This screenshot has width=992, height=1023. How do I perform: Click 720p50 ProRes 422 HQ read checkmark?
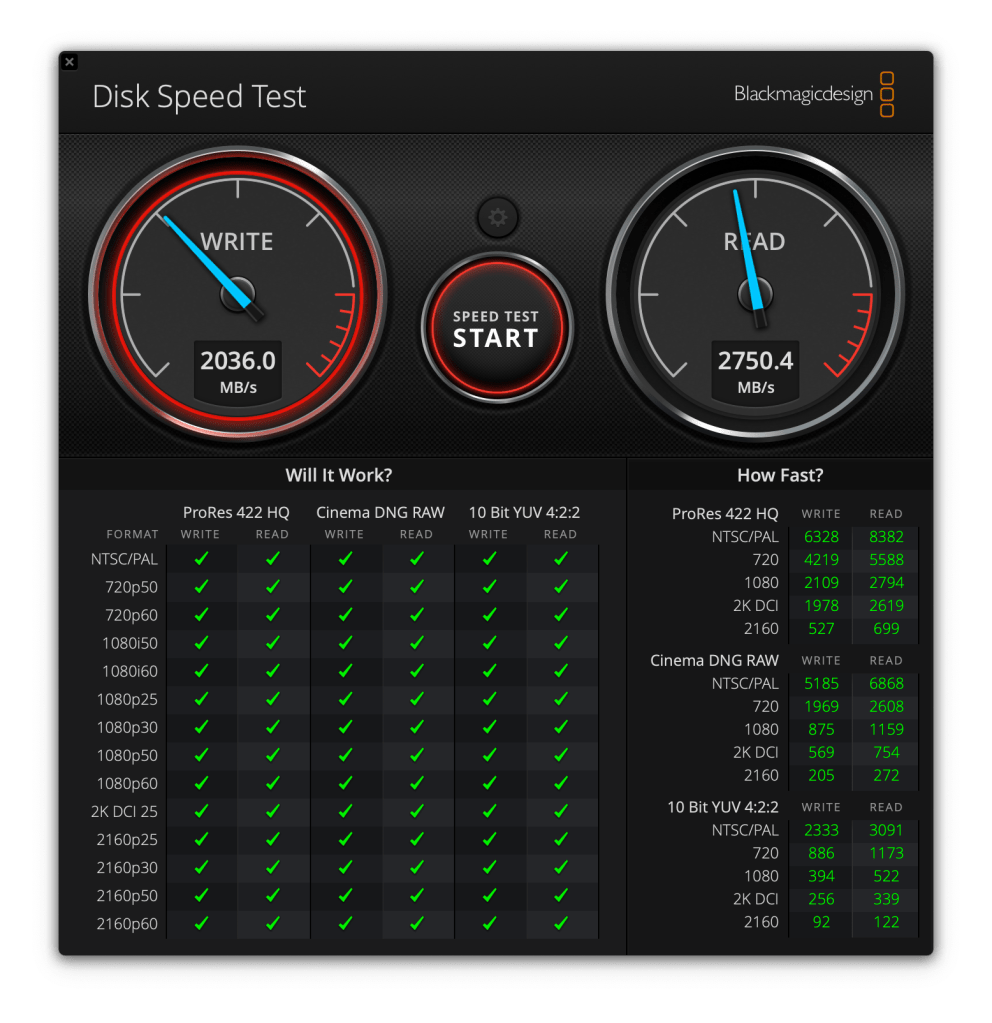click(273, 587)
